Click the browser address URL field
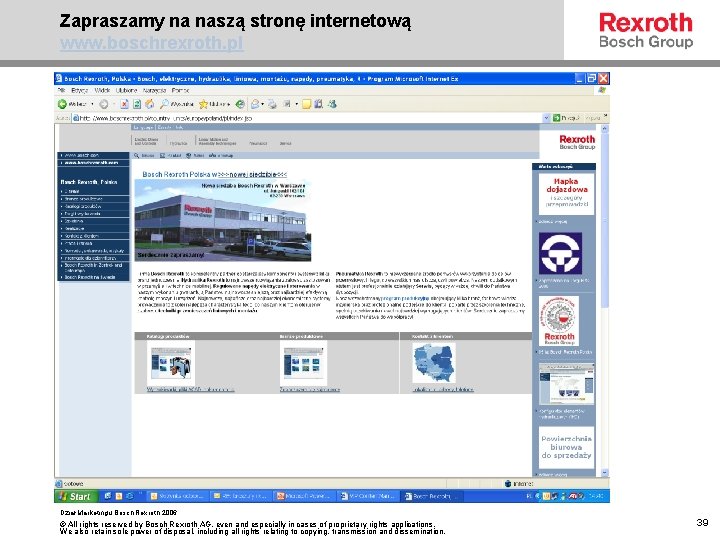The width and height of the screenshot is (720, 540). pyautogui.click(x=307, y=118)
